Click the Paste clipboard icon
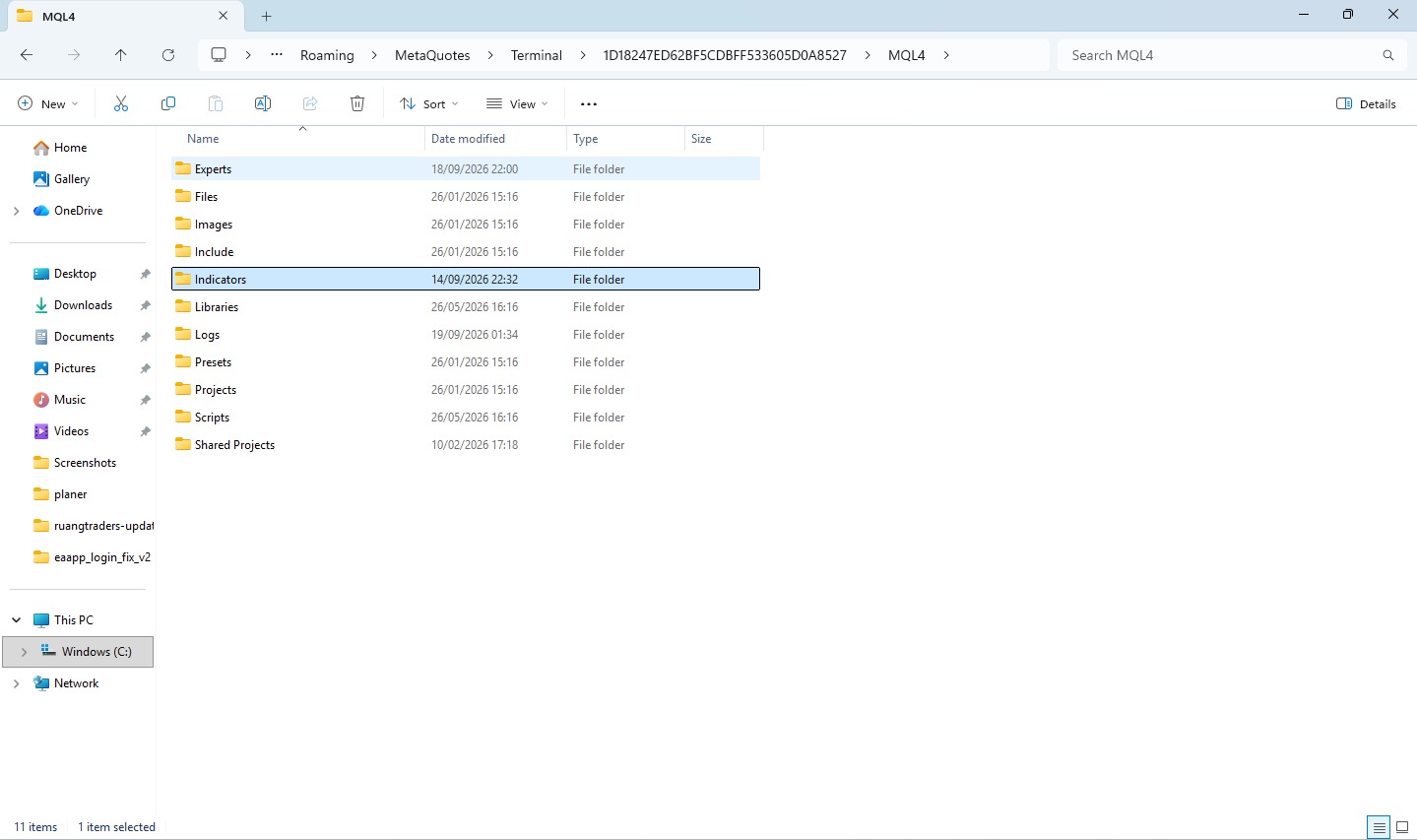This screenshot has height=840, width=1417. pyautogui.click(x=216, y=103)
